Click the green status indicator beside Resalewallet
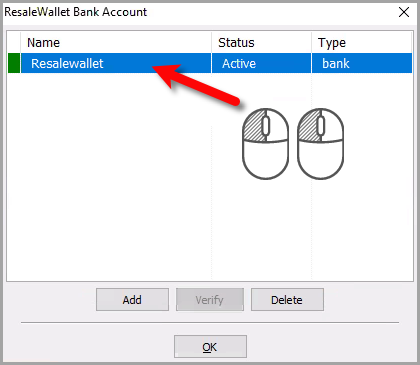This screenshot has width=420, height=365. pyautogui.click(x=14, y=63)
